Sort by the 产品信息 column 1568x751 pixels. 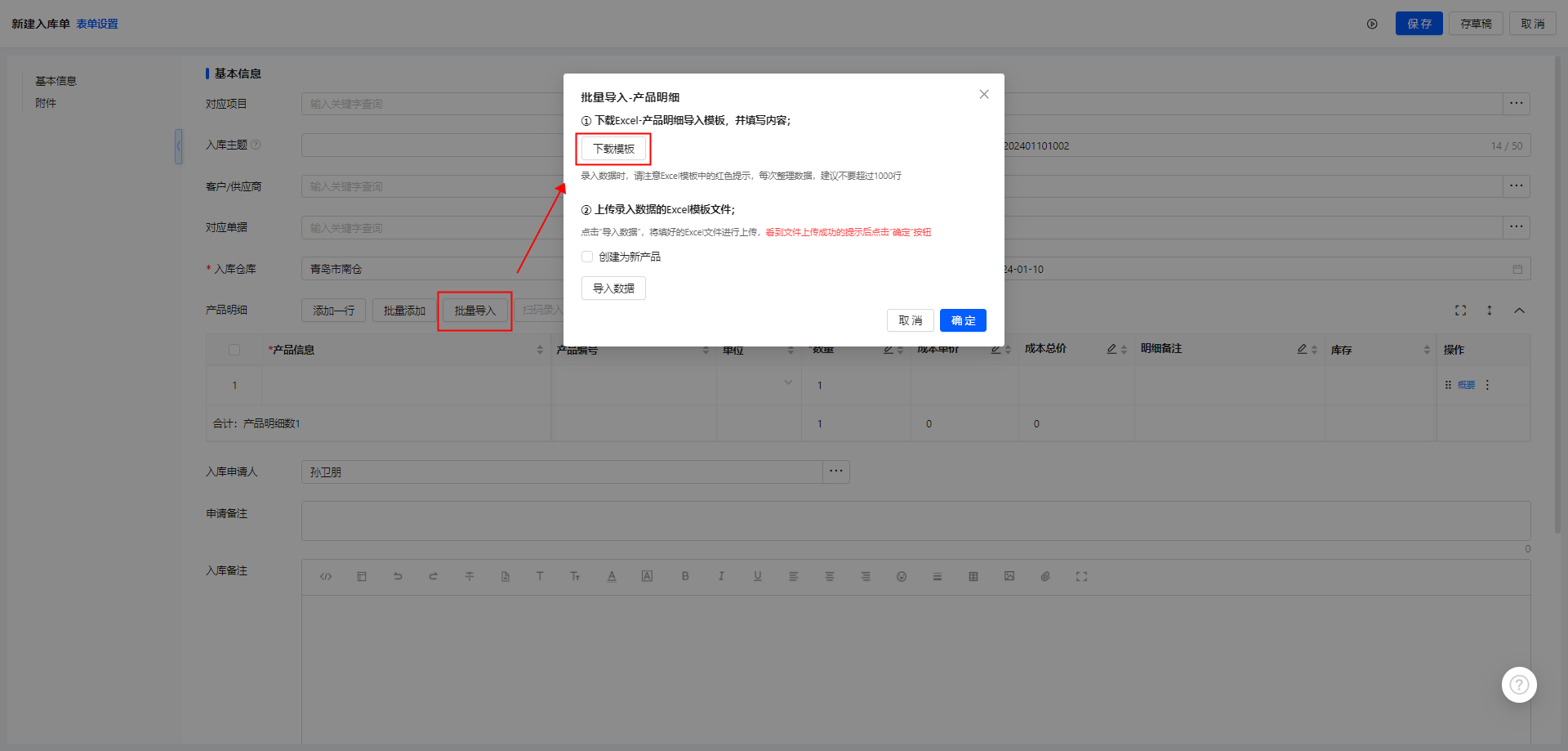540,350
